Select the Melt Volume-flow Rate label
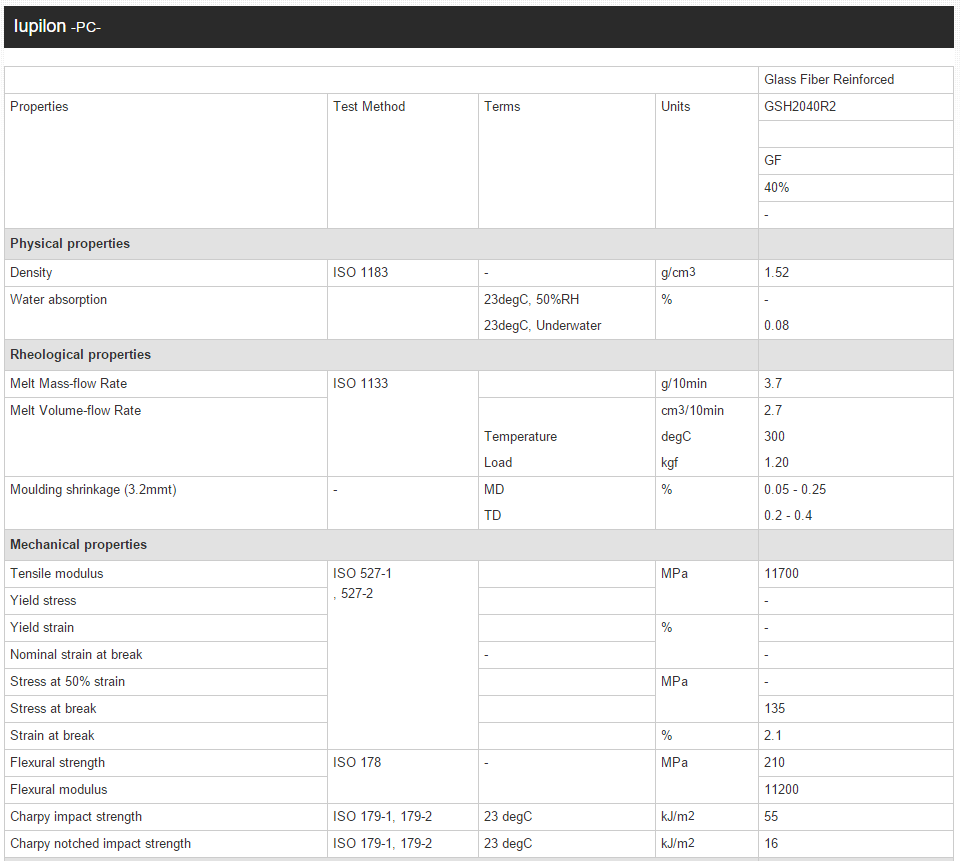This screenshot has height=861, width=960. click(75, 410)
